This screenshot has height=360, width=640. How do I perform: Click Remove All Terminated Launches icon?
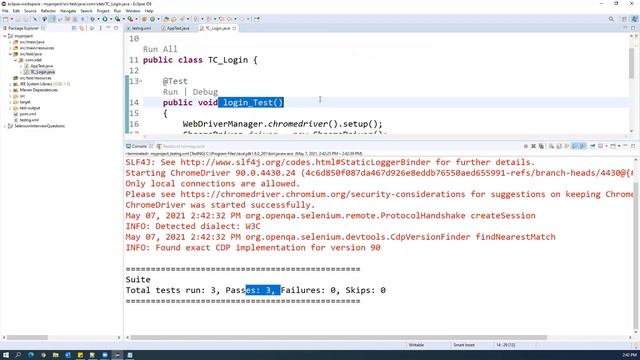[x=541, y=146]
